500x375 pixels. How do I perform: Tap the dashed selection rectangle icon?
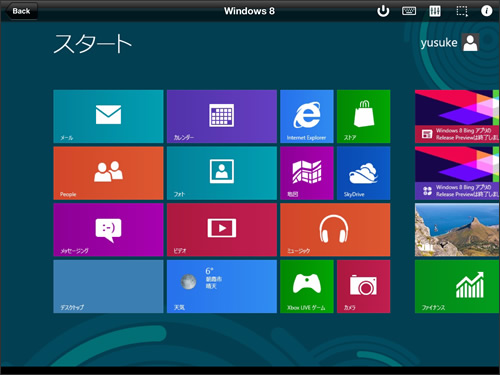462,11
